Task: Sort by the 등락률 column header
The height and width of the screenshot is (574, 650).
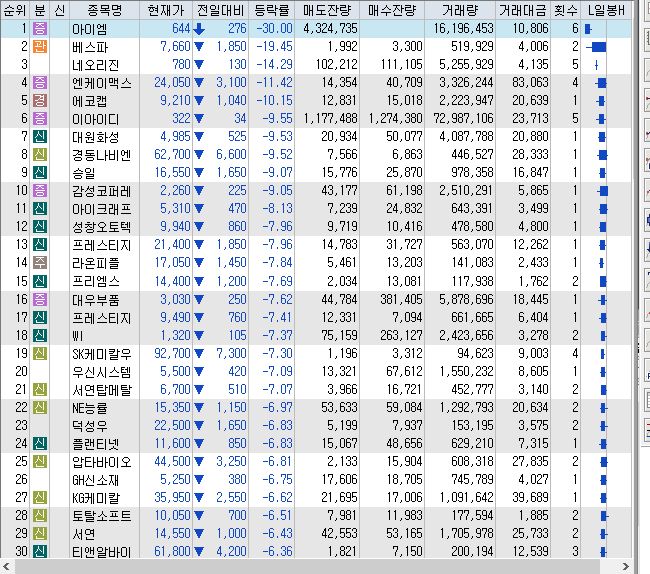Action: 272,10
